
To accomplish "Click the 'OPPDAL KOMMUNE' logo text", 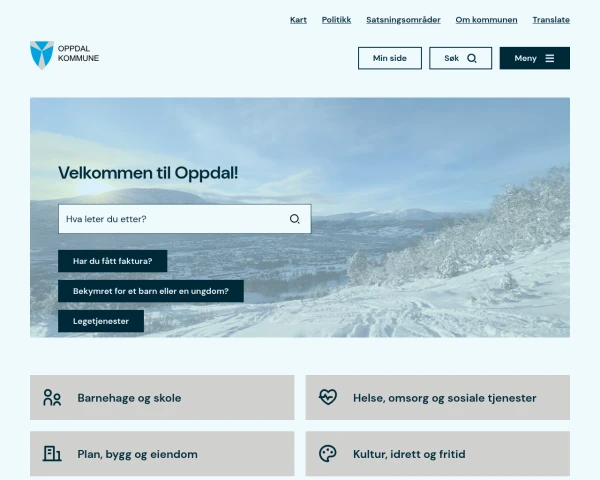I will (78, 53).
